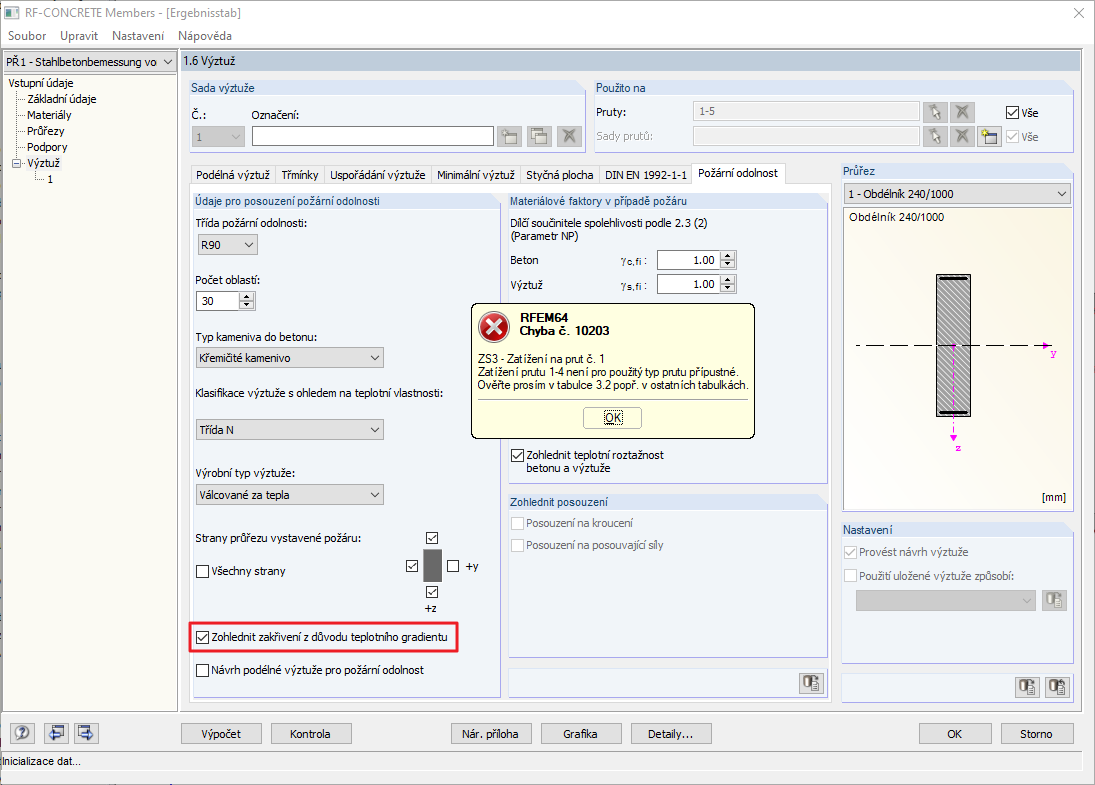The width and height of the screenshot is (1095, 785).
Task: Click the Kontrola button
Action: click(310, 734)
